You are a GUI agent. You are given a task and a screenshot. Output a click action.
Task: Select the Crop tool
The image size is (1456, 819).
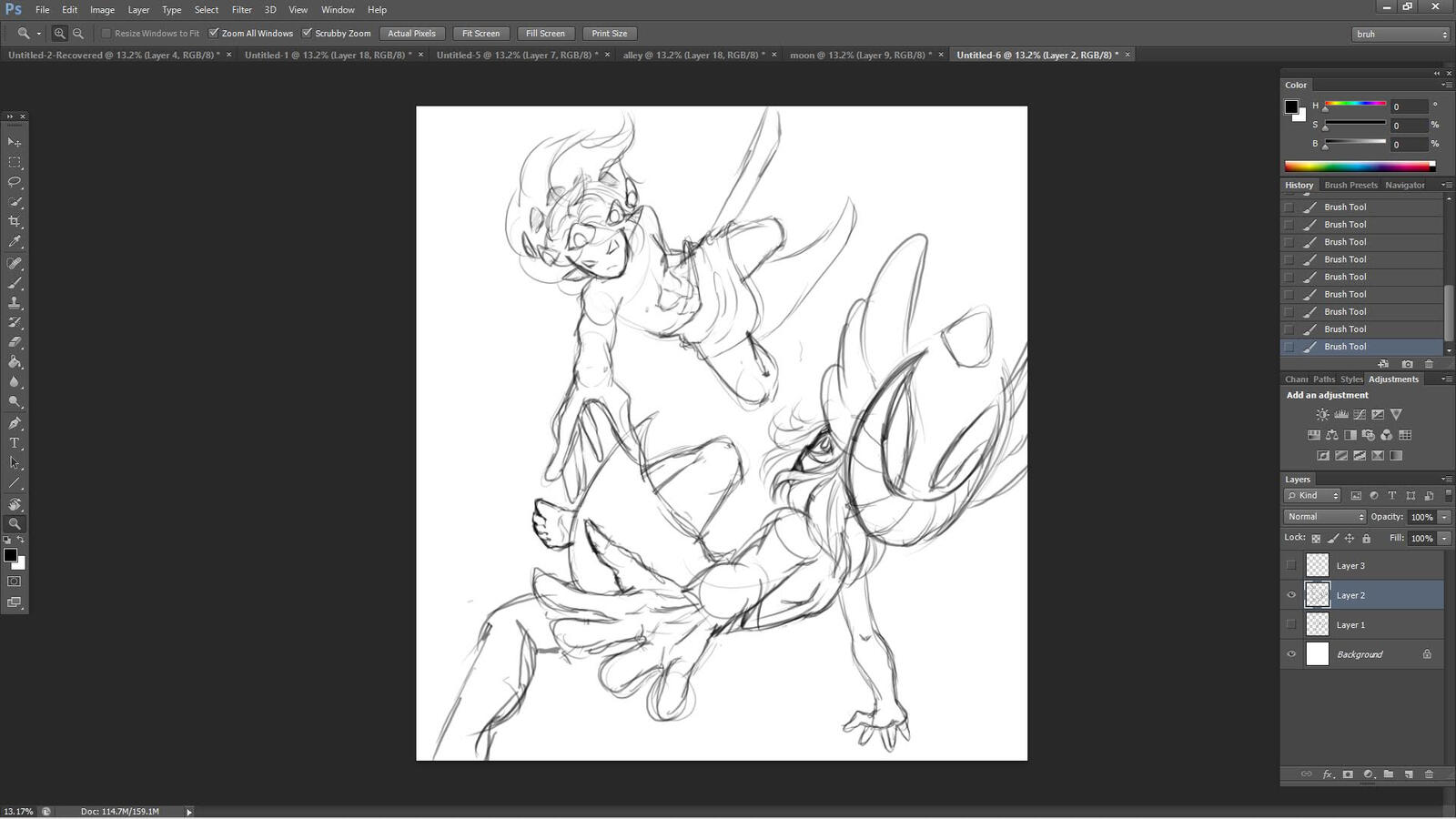[15, 222]
